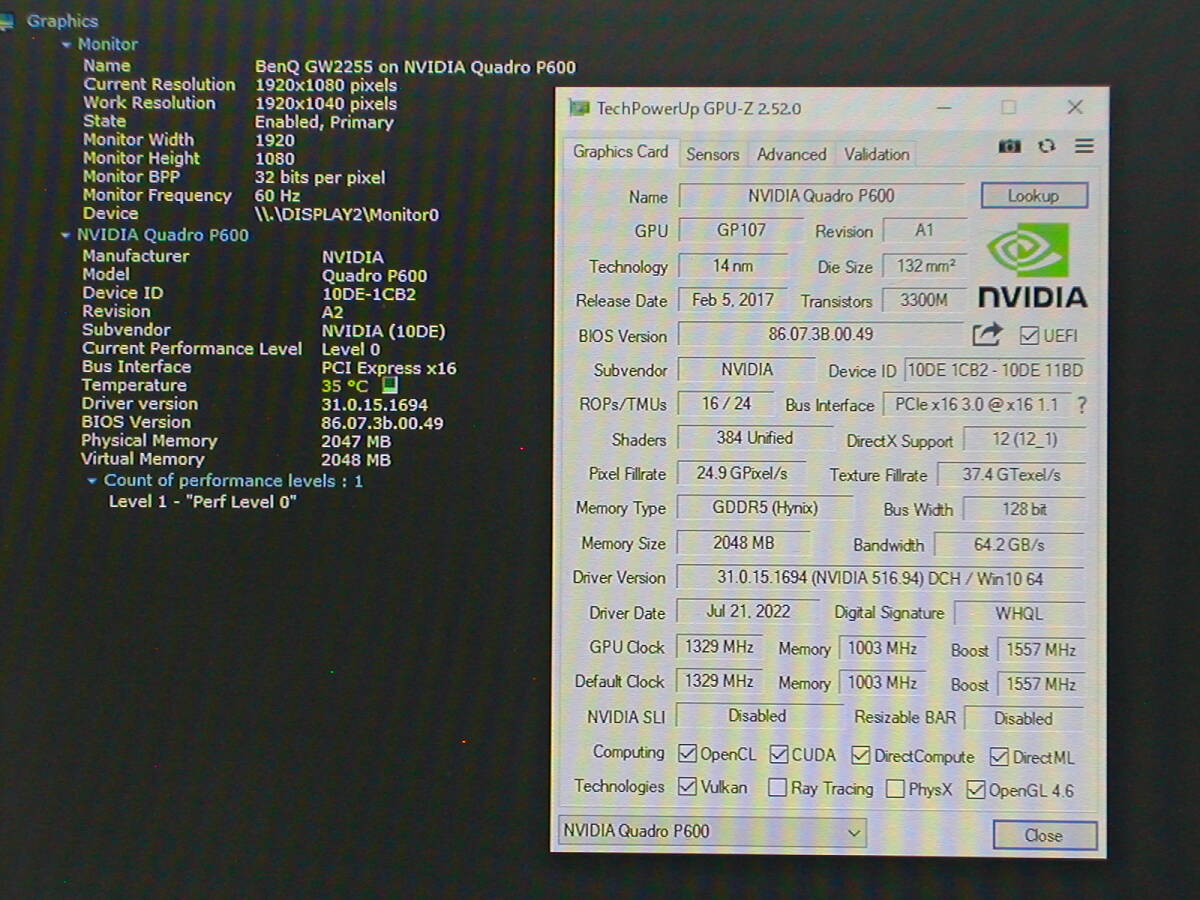
Task: Toggle the PhysX checkbox
Action: click(895, 789)
